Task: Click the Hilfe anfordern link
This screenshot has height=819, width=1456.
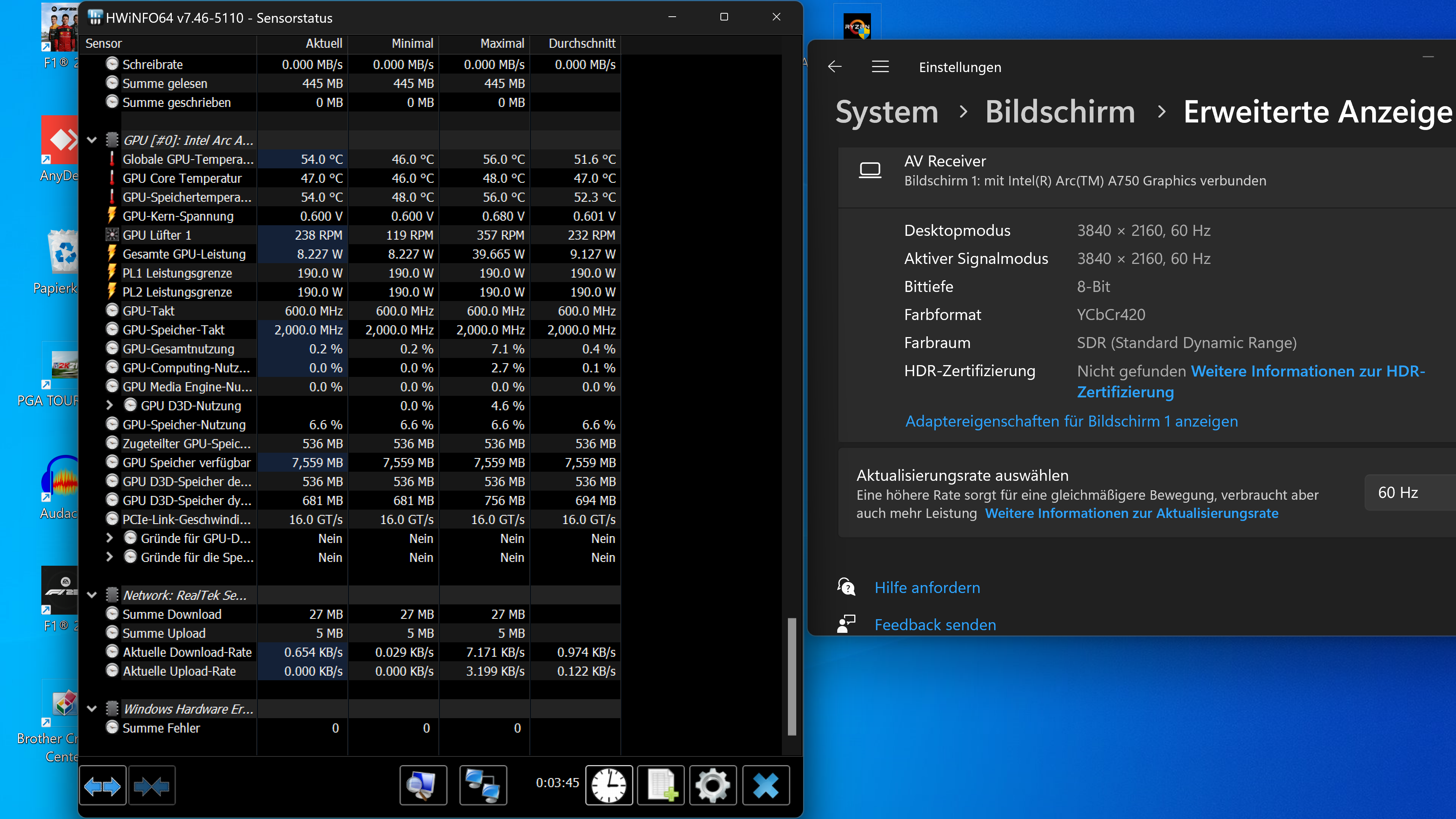Action: (x=927, y=588)
